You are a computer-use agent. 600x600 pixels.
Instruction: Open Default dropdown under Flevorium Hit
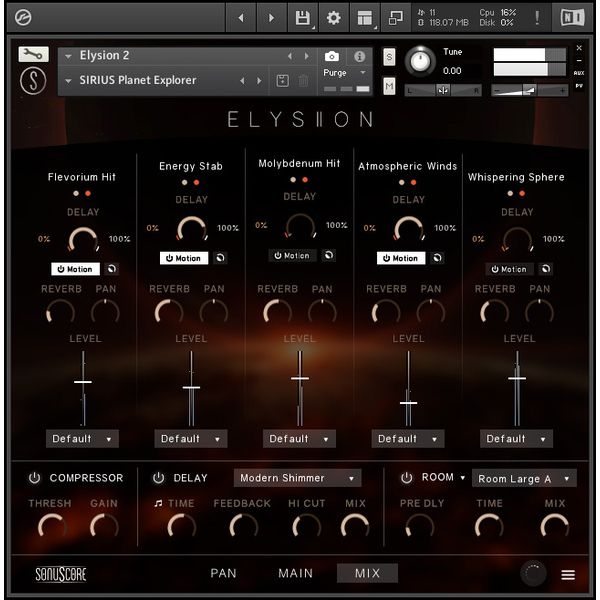pyautogui.click(x=82, y=439)
